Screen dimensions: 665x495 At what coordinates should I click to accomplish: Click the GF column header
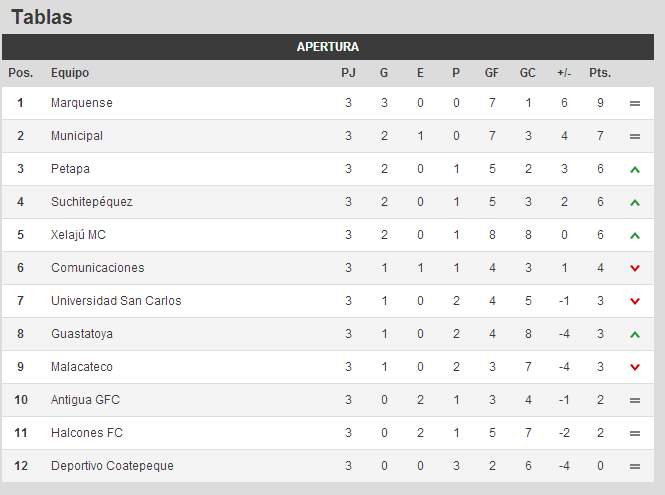492,73
